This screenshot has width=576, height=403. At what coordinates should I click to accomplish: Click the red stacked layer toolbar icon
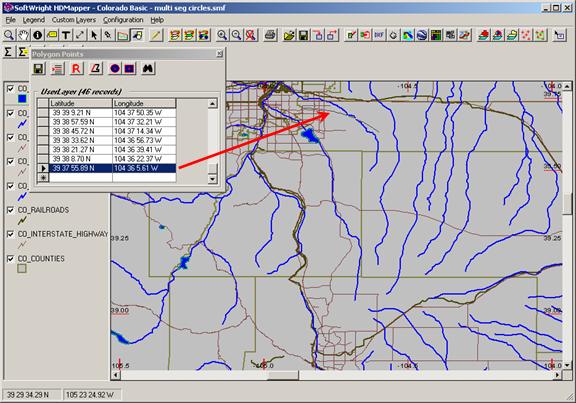point(483,35)
